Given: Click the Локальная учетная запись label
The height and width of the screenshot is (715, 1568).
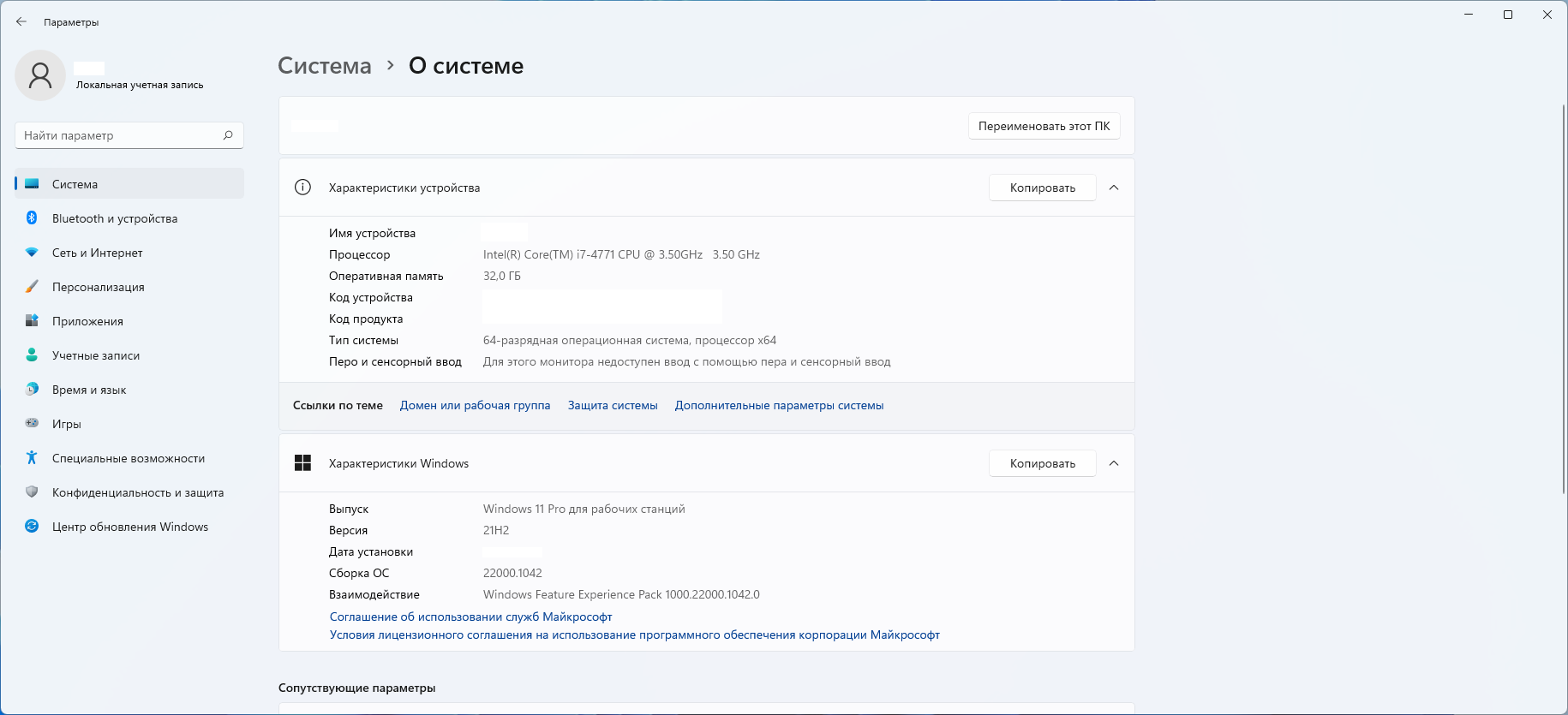Looking at the screenshot, I should tap(140, 85).
